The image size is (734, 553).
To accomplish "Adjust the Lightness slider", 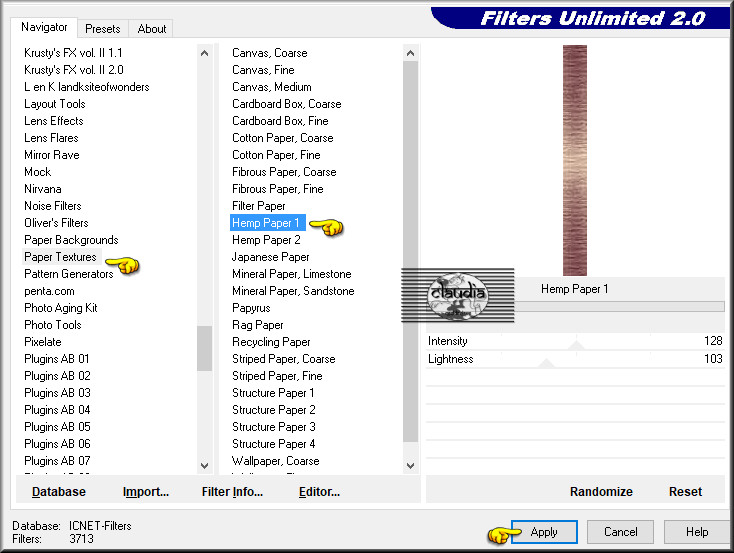I will [546, 363].
